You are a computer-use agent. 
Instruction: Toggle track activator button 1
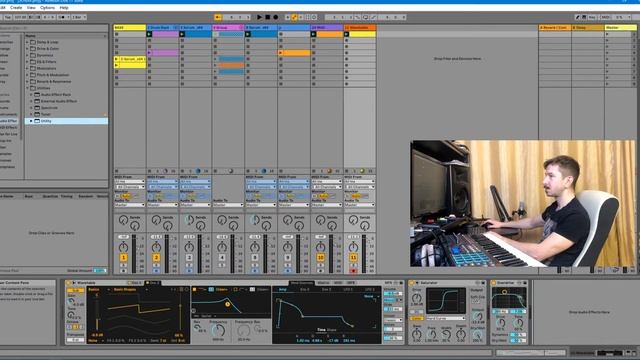pos(123,258)
